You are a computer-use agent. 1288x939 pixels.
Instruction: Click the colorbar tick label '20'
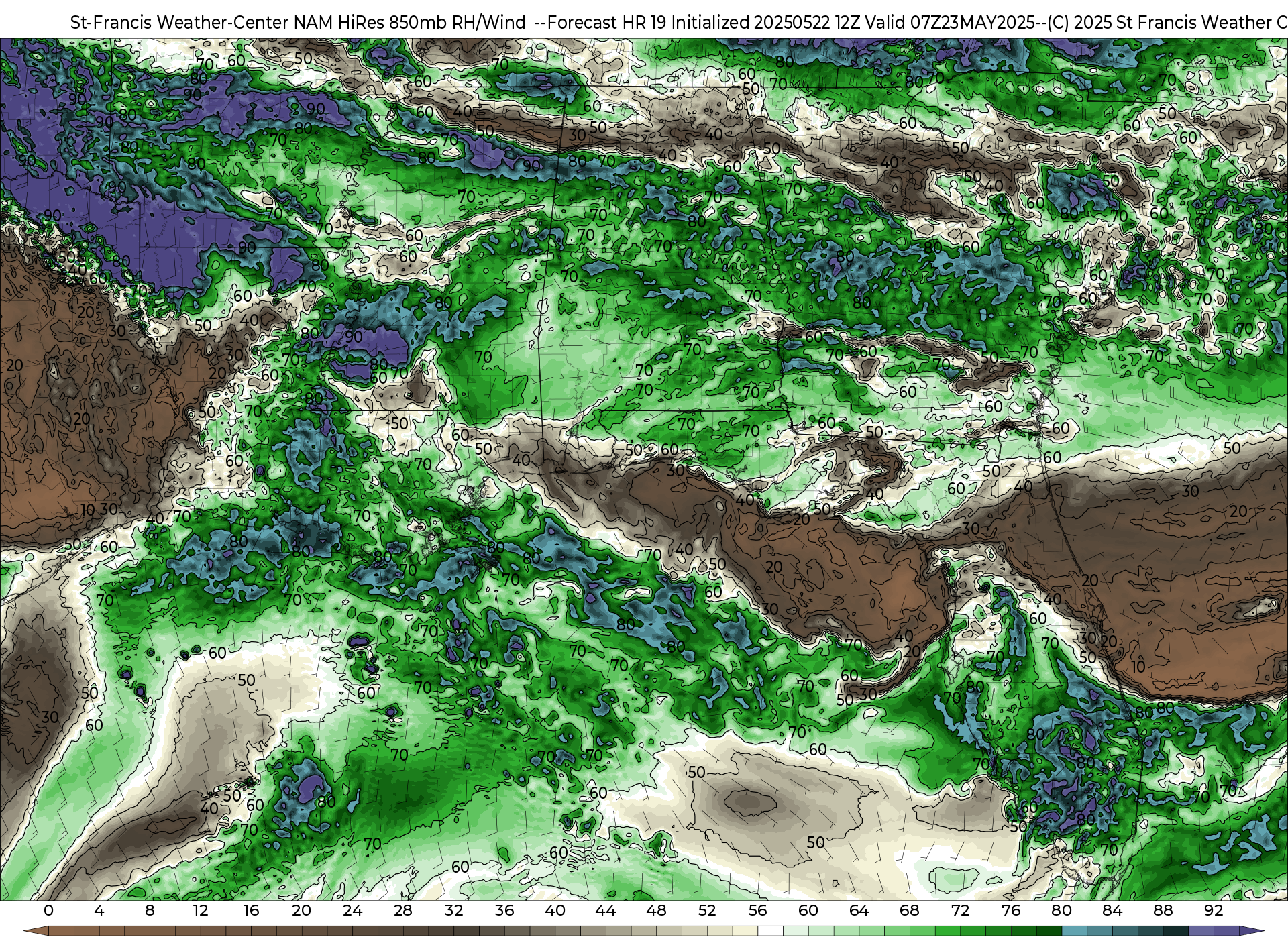point(302,910)
